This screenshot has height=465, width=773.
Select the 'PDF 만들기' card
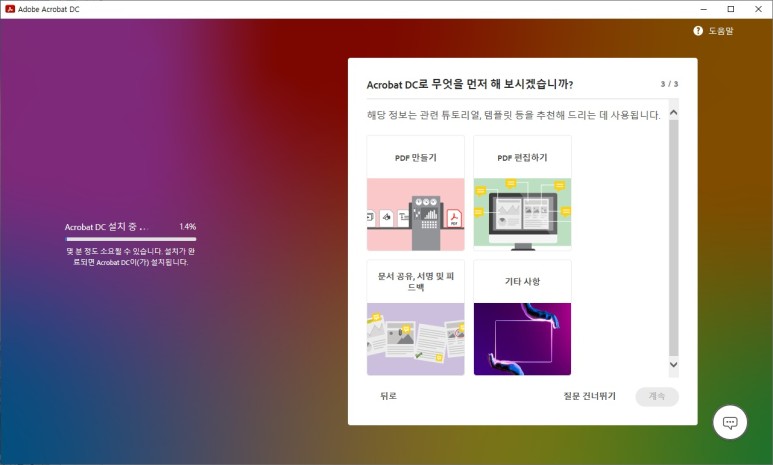(x=416, y=193)
